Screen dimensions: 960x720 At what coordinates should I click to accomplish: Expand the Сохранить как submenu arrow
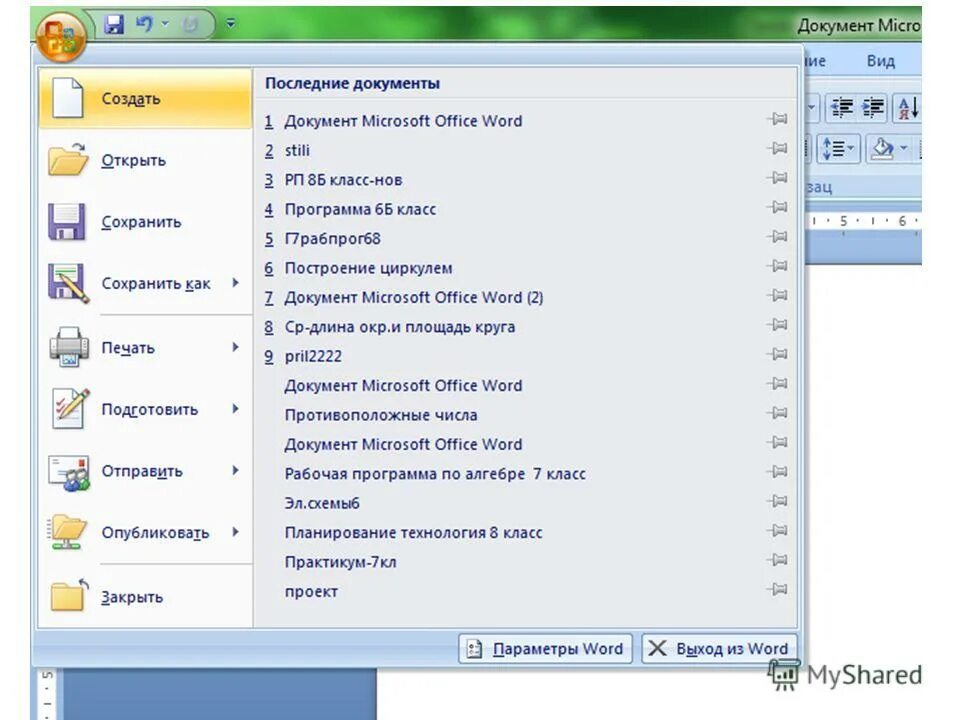236,283
